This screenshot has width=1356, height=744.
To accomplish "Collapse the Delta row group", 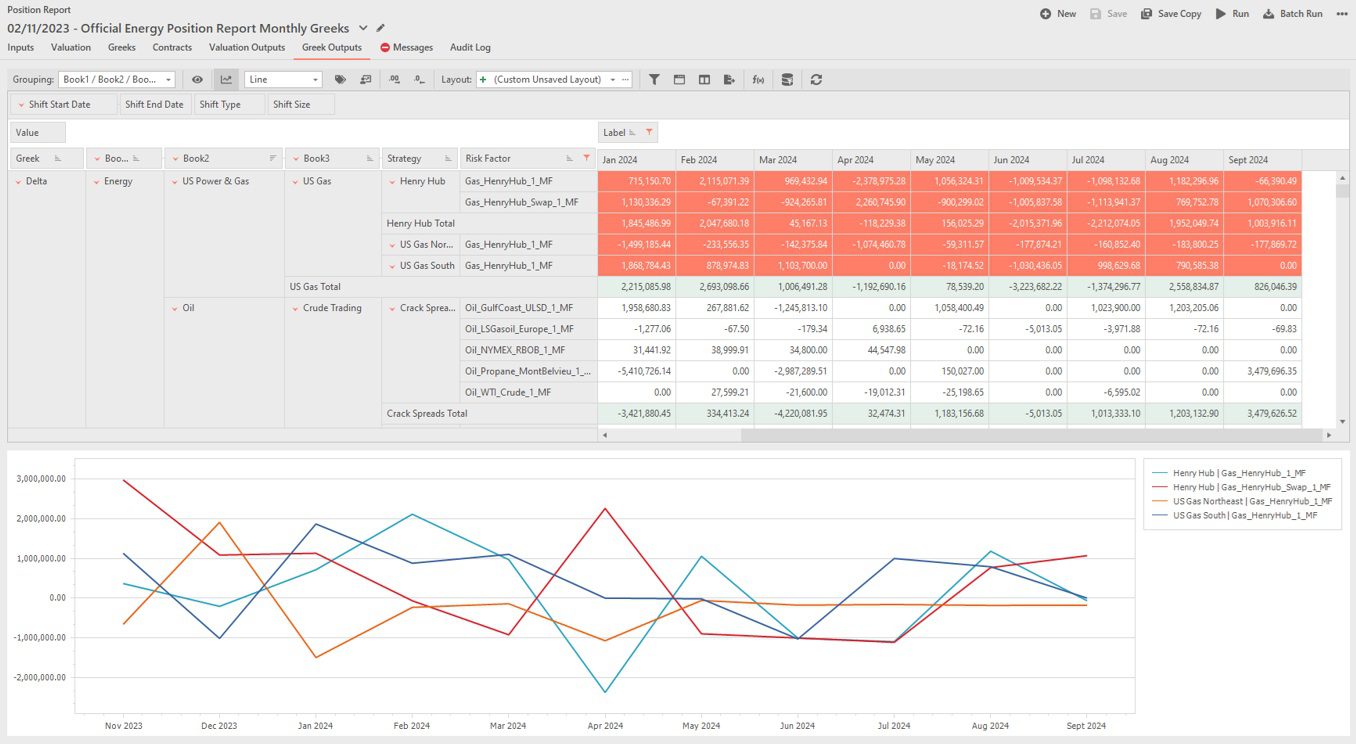I will (18, 182).
